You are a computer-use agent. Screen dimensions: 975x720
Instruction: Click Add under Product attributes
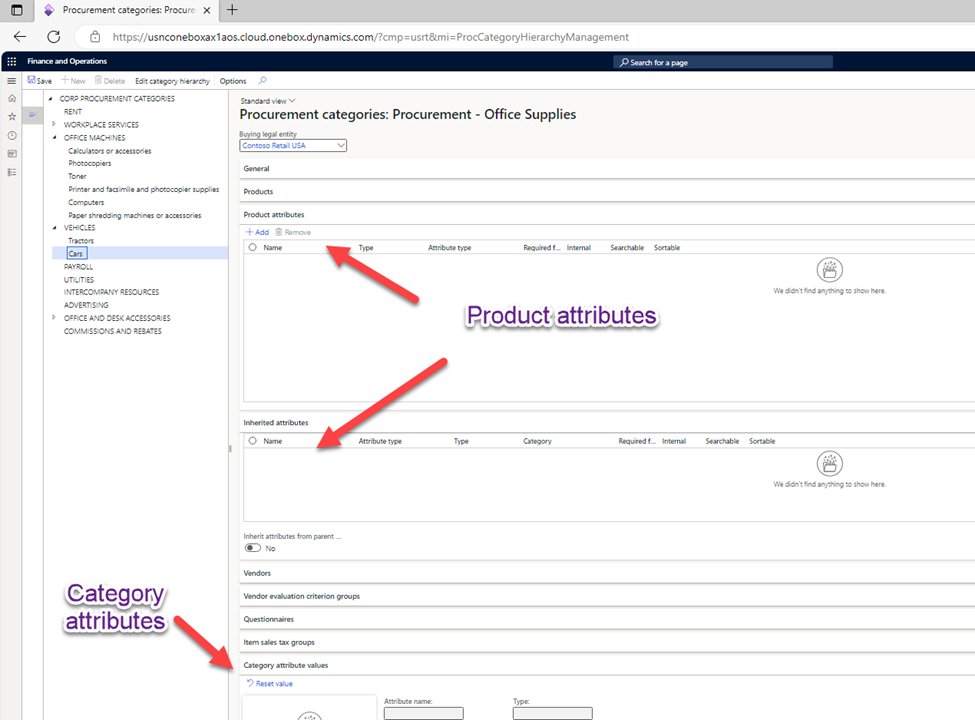257,232
